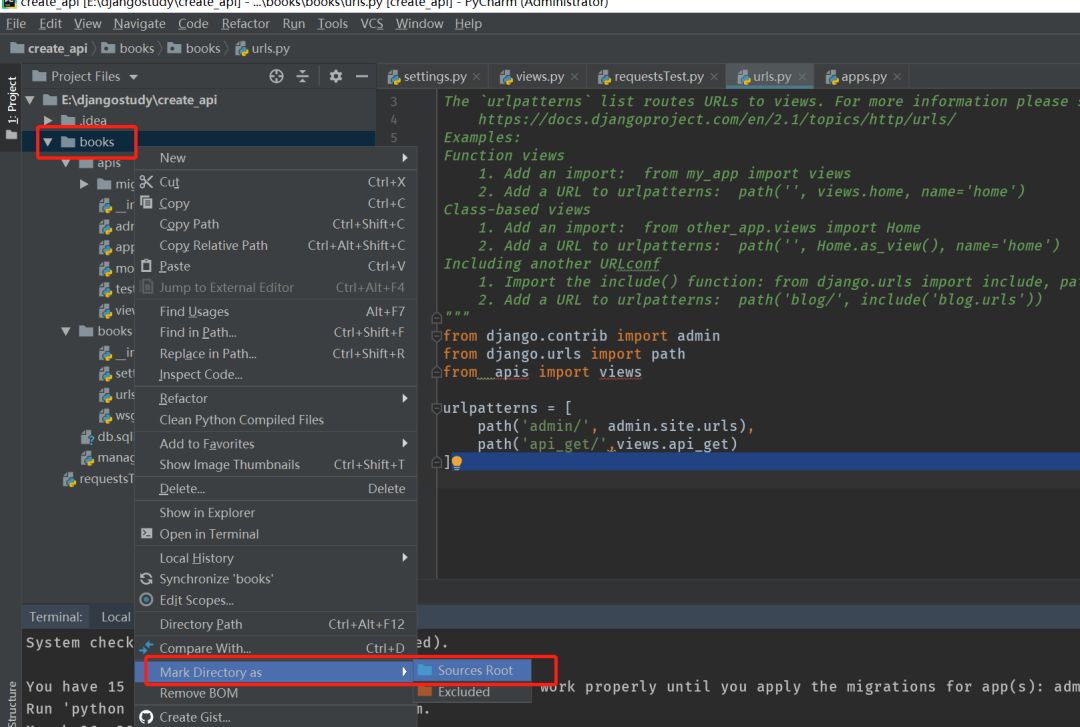1080x727 pixels.
Task: Click the locate/scroll-from-source target icon
Action: [x=276, y=76]
